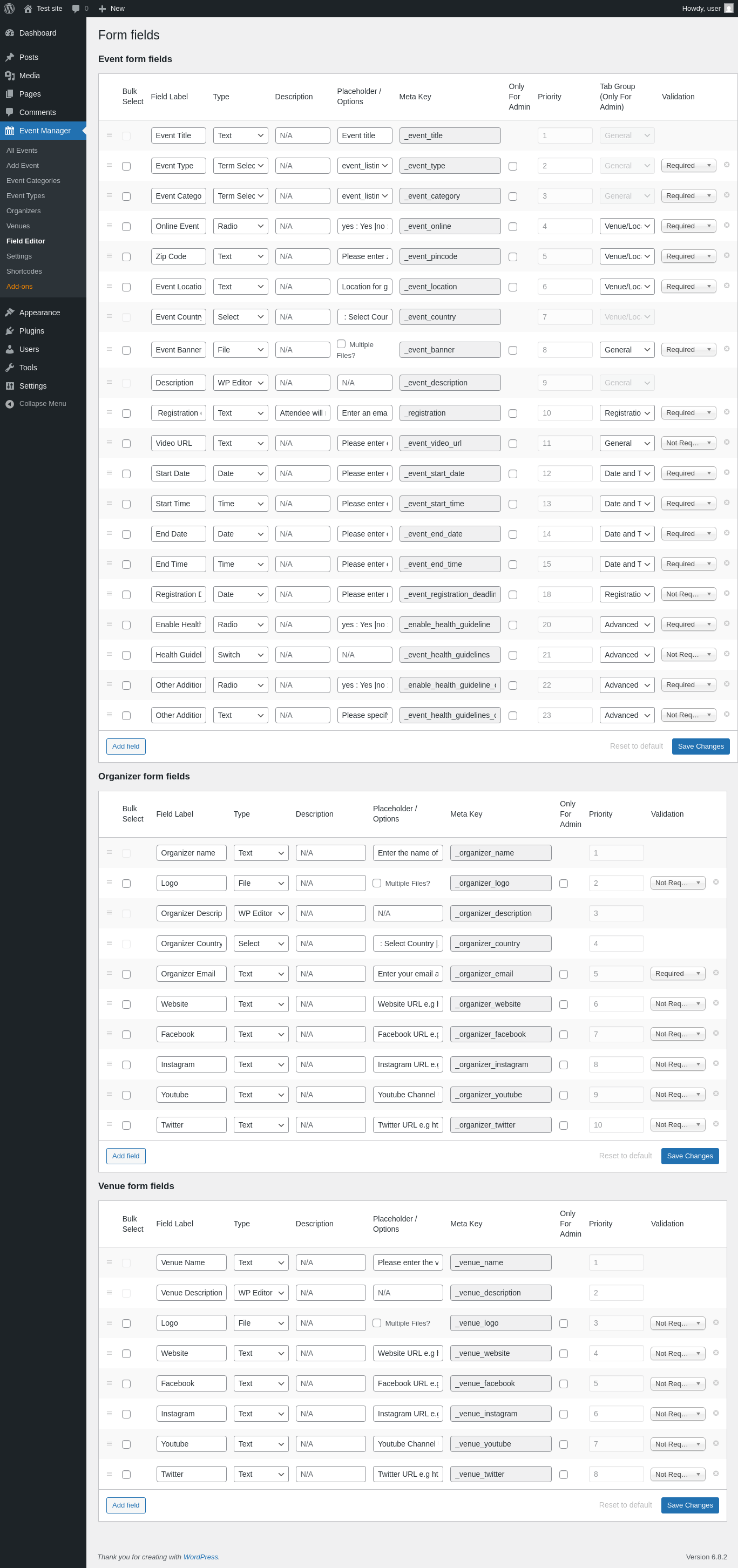Open Validation dropdown for Video URL
The width and height of the screenshot is (738, 1568).
[689, 443]
